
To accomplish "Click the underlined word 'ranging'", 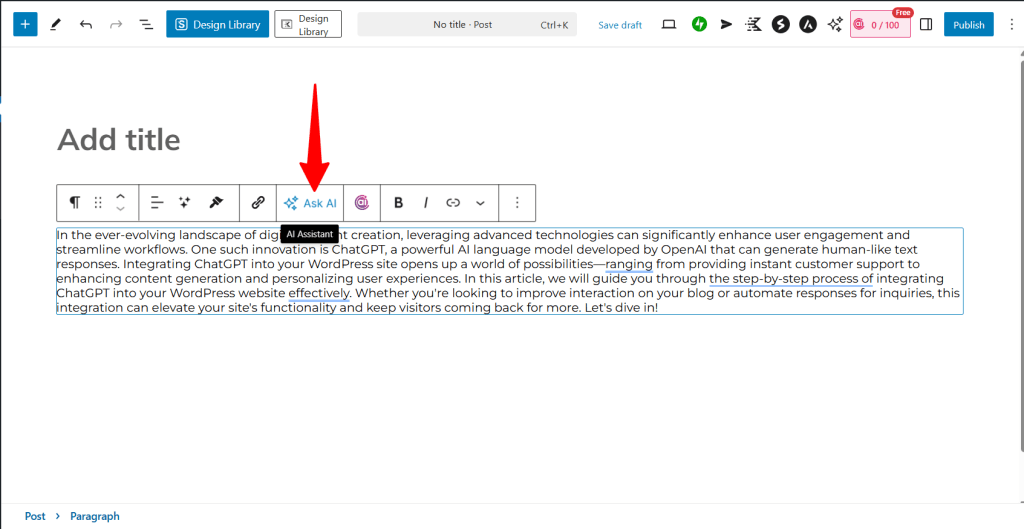I will 629,264.
